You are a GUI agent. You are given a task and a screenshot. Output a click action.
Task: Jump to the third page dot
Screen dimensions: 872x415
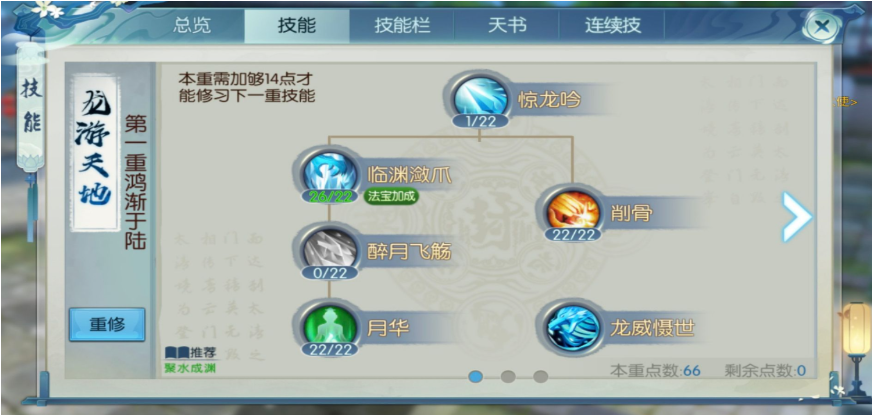541,377
